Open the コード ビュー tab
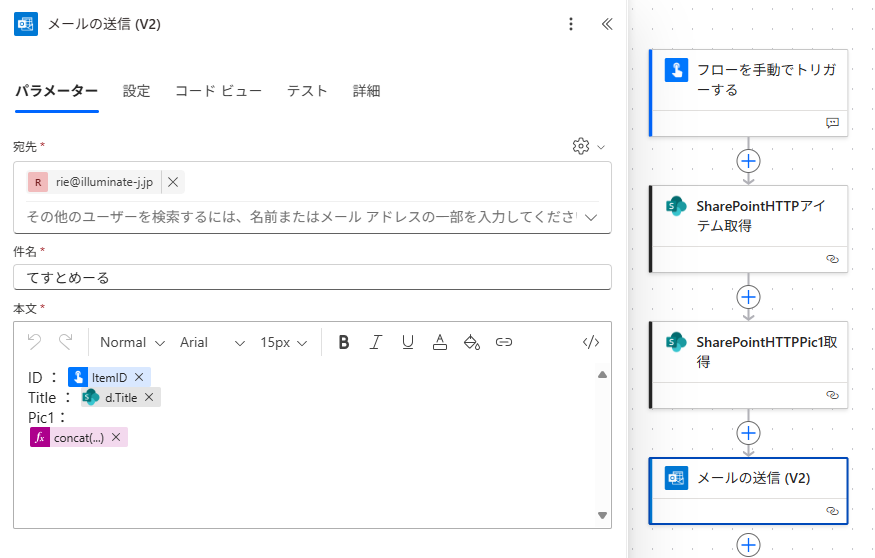The height and width of the screenshot is (558, 875). pyautogui.click(x=218, y=91)
